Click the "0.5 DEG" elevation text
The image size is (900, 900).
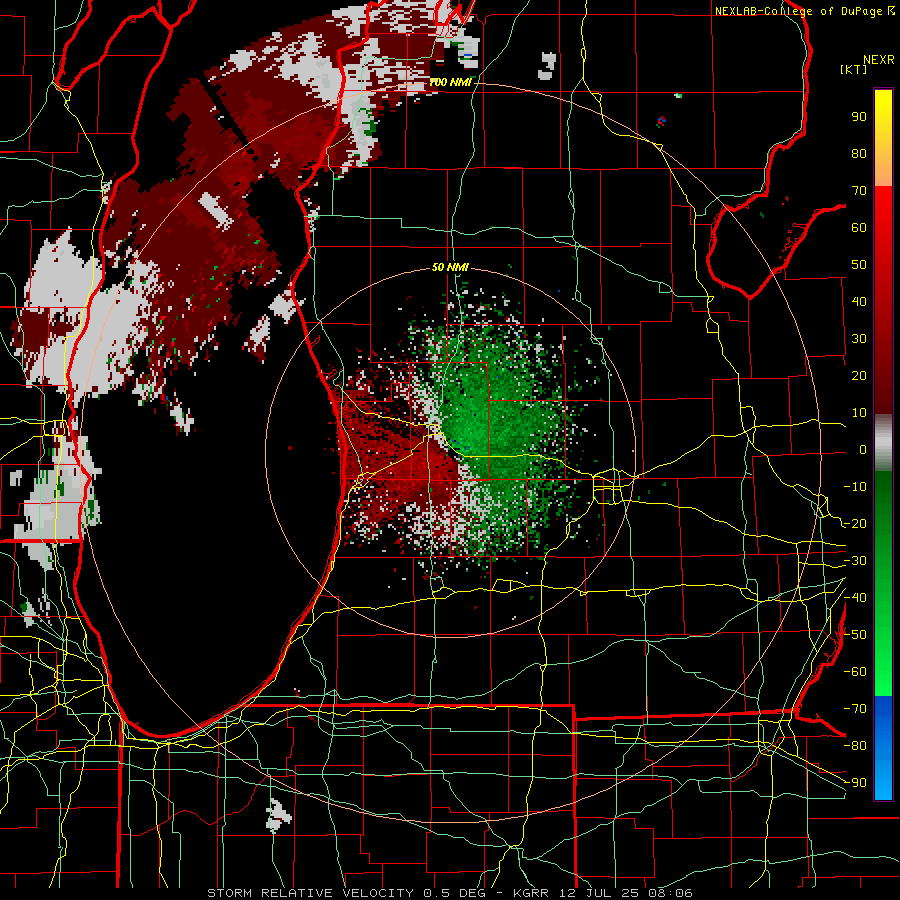click(x=455, y=893)
